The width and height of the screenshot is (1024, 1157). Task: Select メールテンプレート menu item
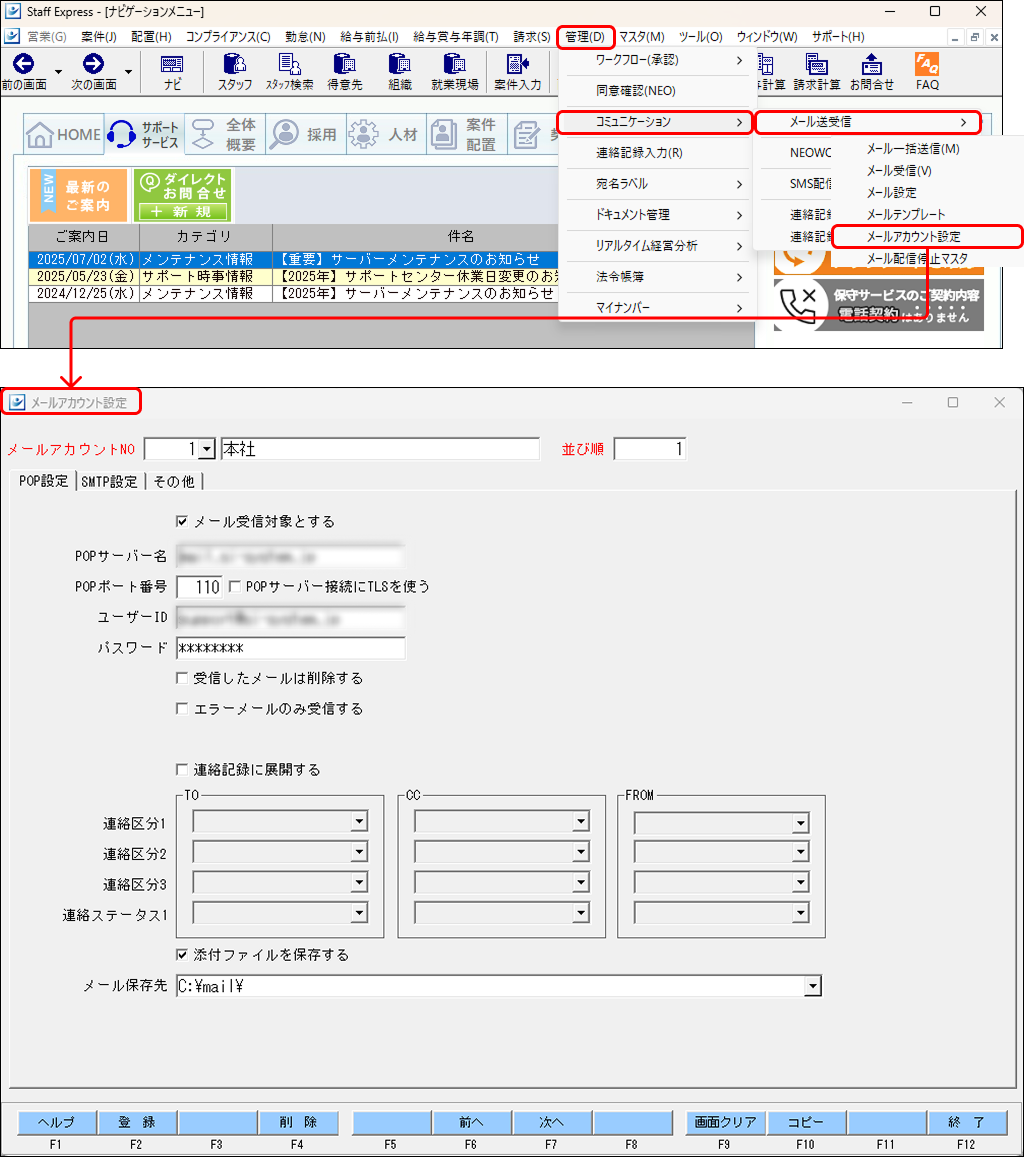point(905,214)
